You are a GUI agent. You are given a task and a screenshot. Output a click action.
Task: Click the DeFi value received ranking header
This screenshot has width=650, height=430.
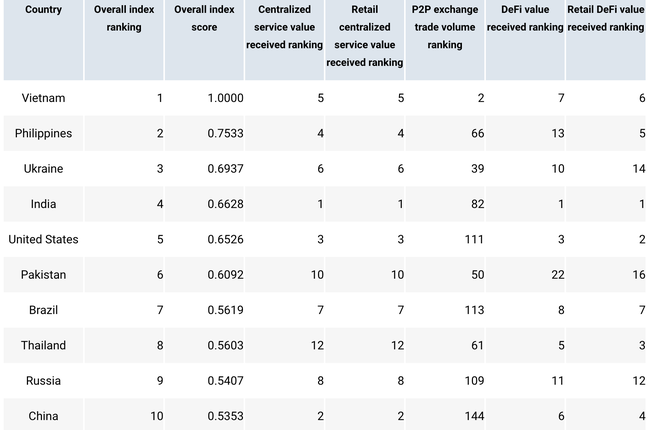(x=525, y=18)
